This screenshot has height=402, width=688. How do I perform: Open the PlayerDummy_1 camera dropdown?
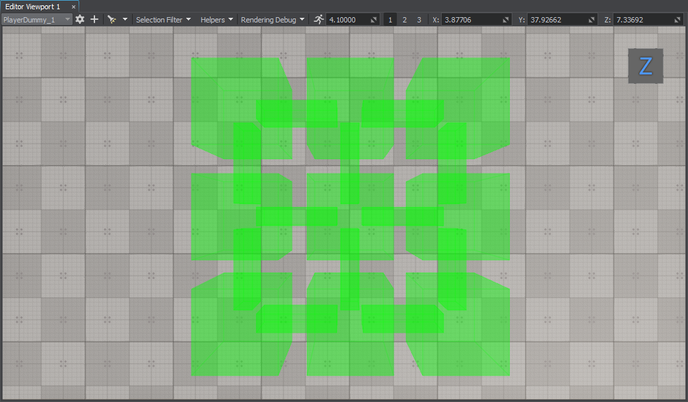click(37, 20)
